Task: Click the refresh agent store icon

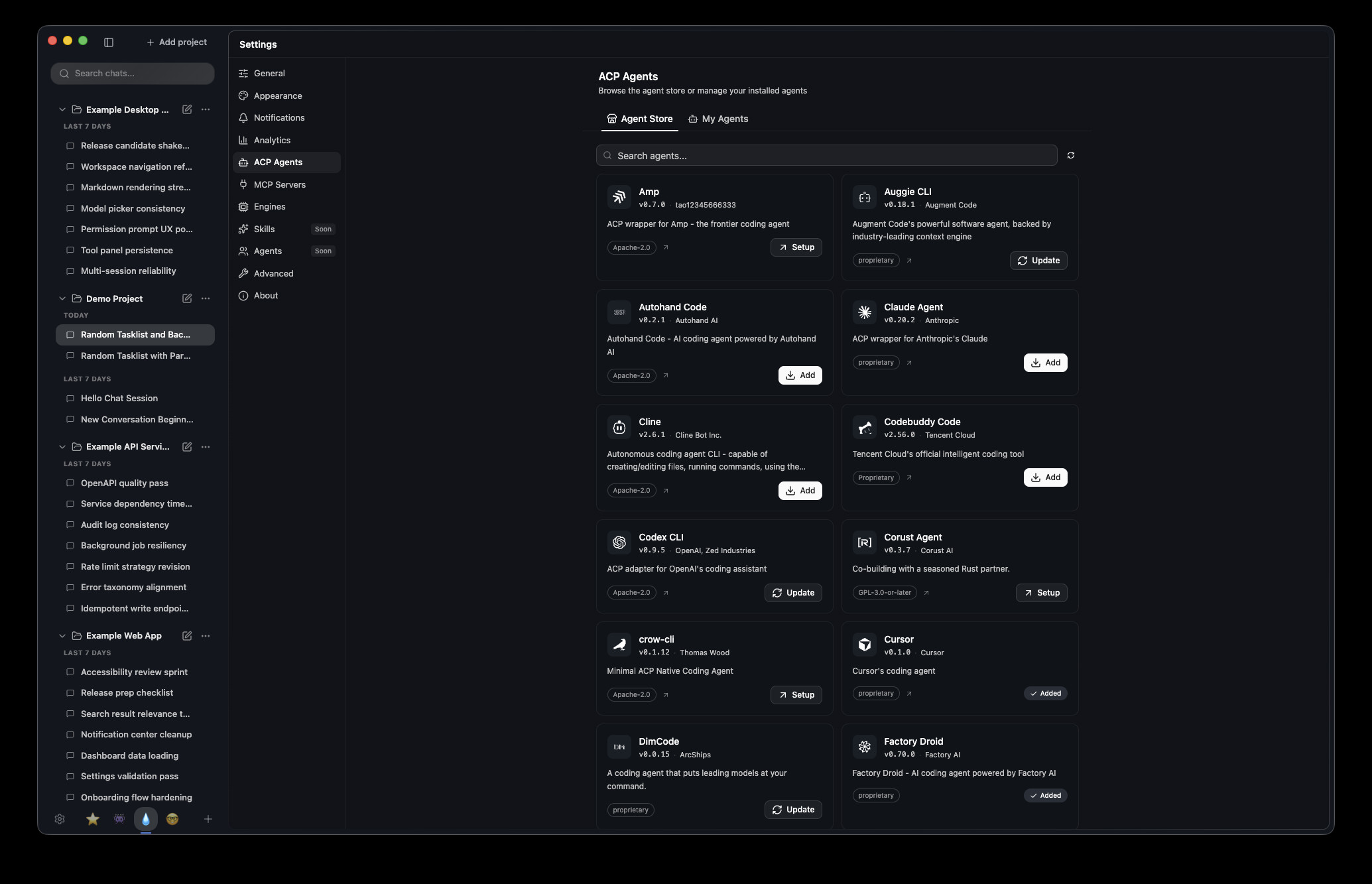Action: coord(1071,155)
